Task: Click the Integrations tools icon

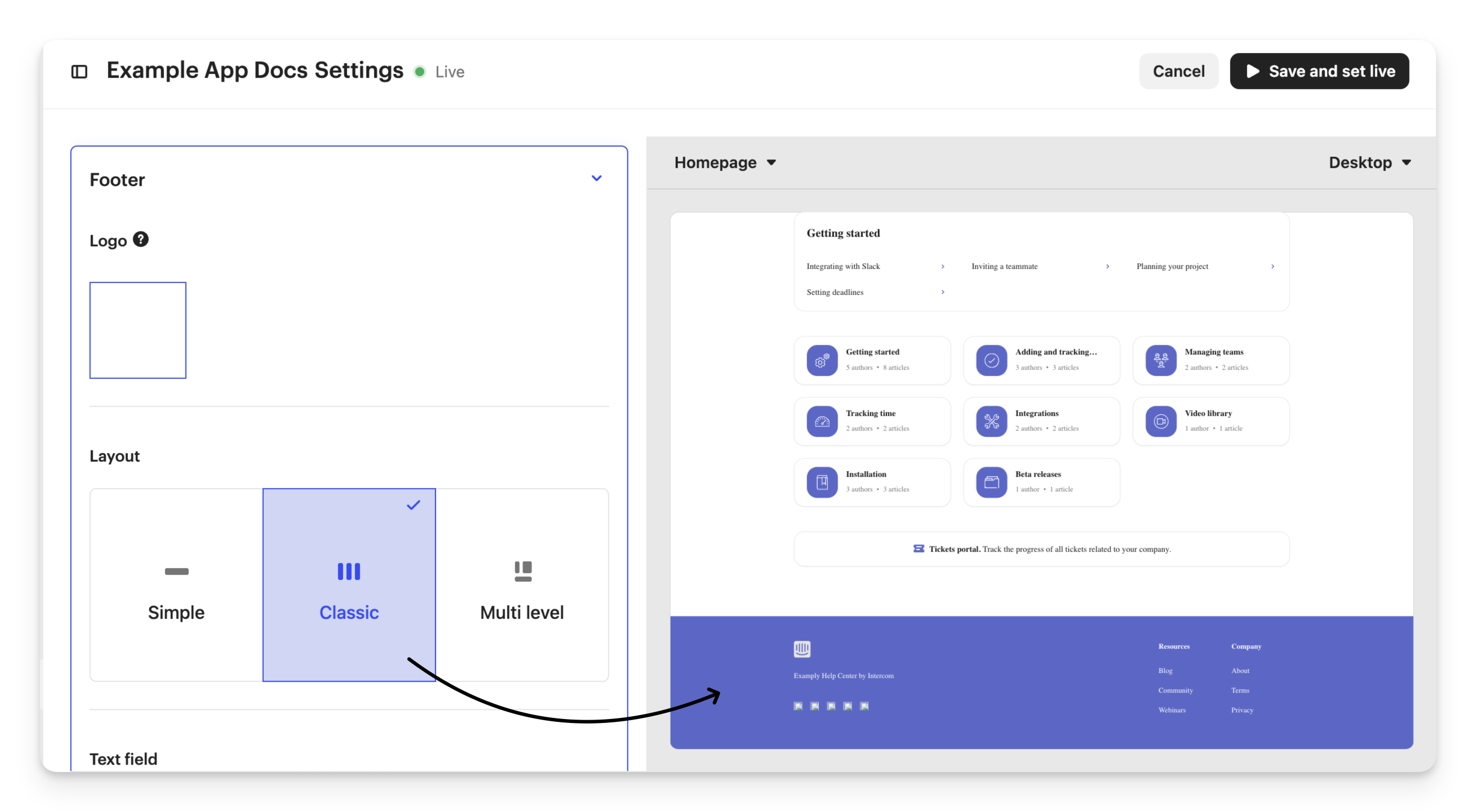Action: pyautogui.click(x=991, y=421)
